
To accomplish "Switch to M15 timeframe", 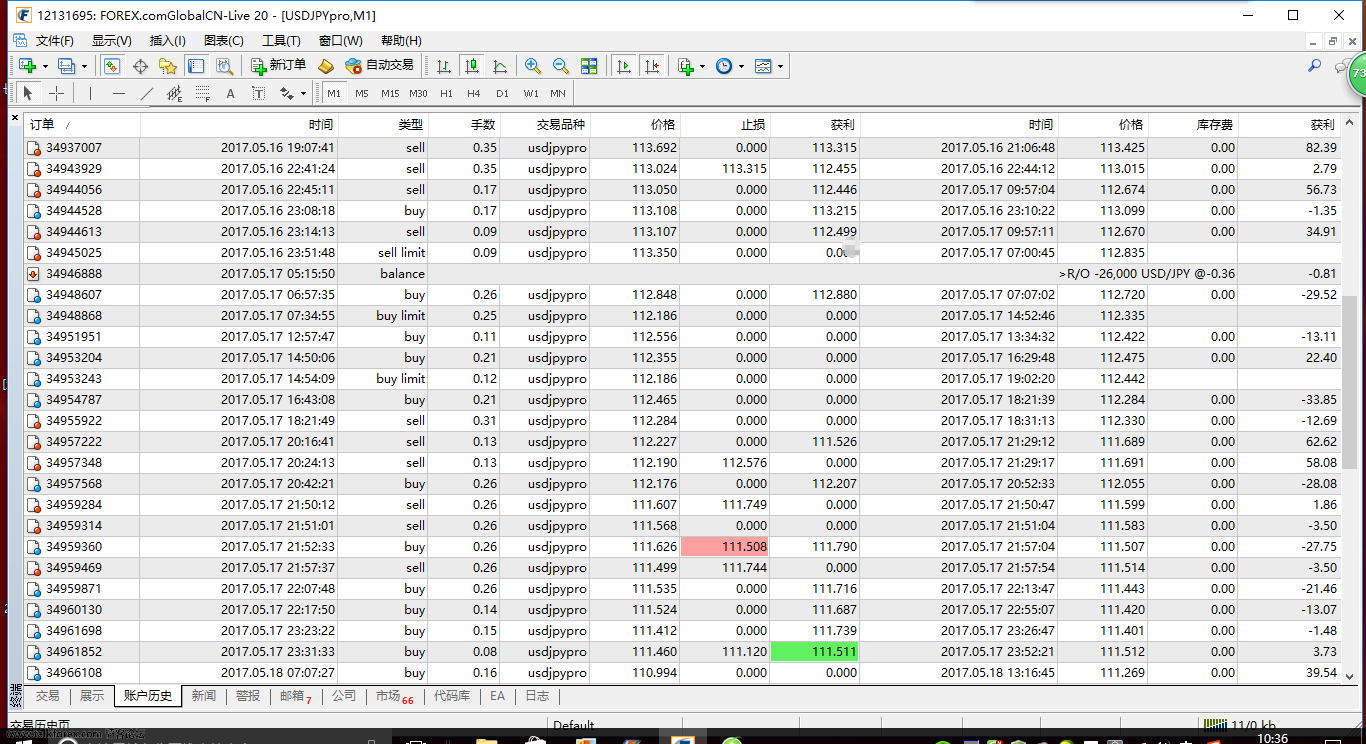I will coord(390,93).
